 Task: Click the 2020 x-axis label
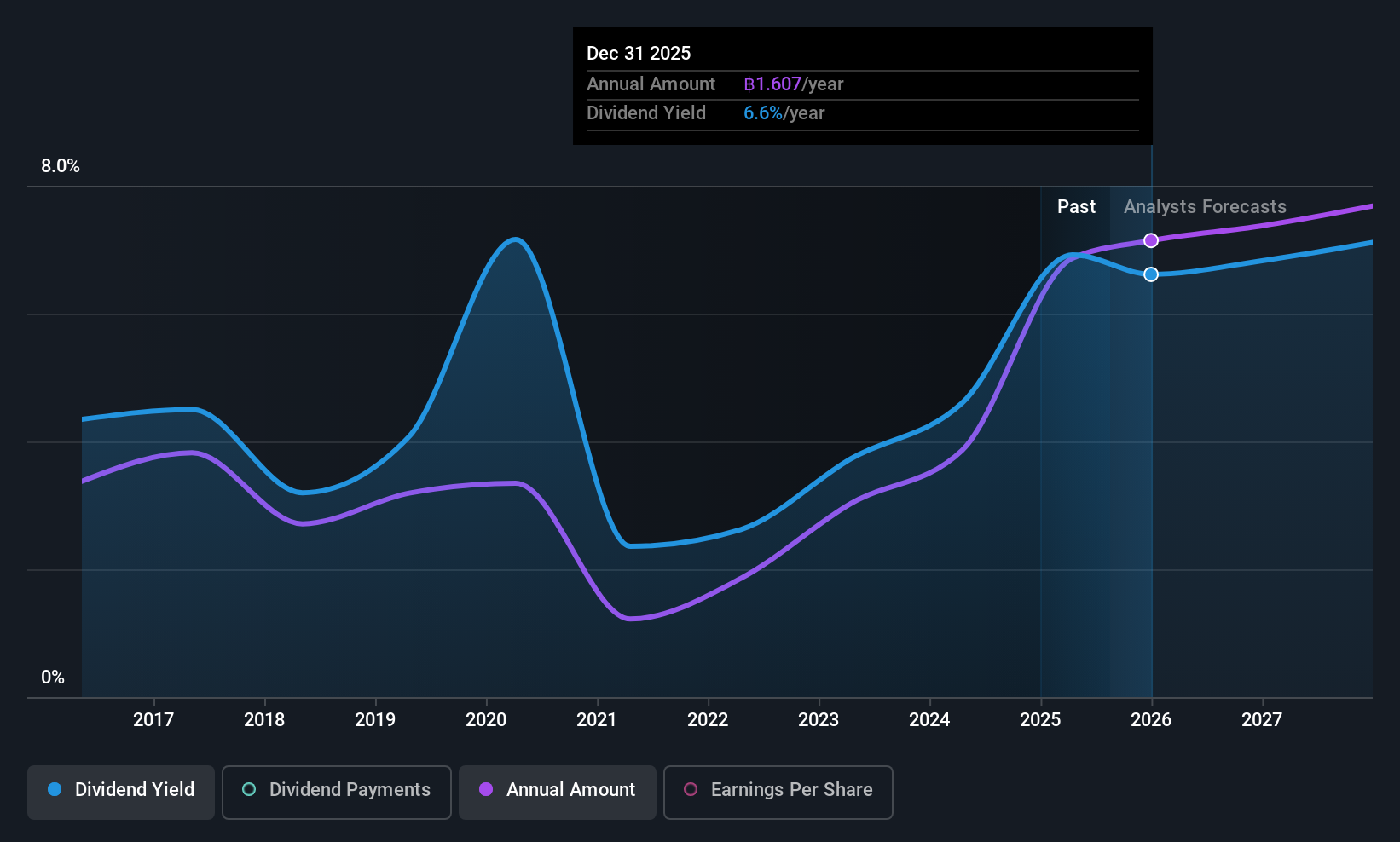[x=486, y=719]
